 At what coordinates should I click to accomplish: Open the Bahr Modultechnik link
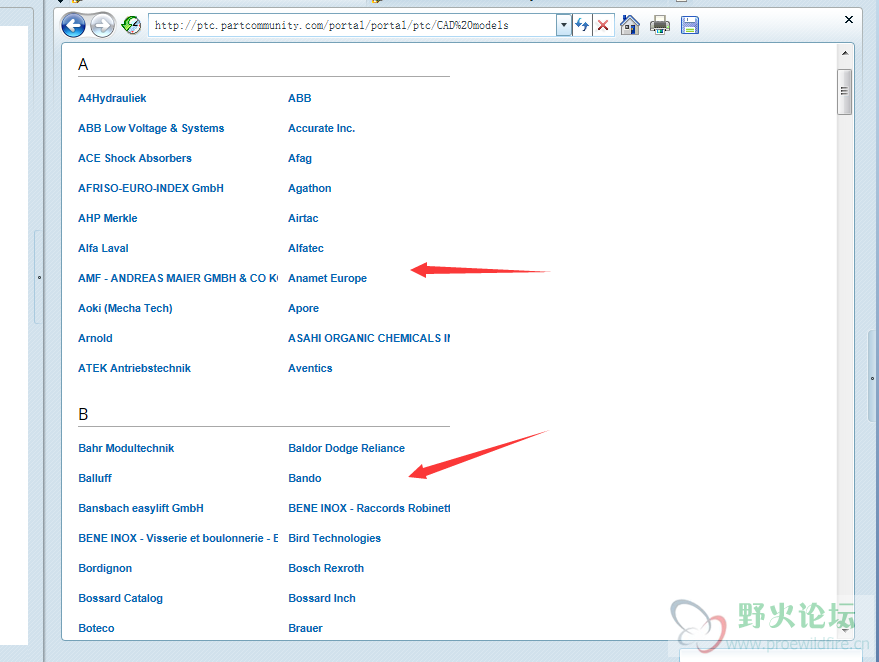[x=126, y=448]
